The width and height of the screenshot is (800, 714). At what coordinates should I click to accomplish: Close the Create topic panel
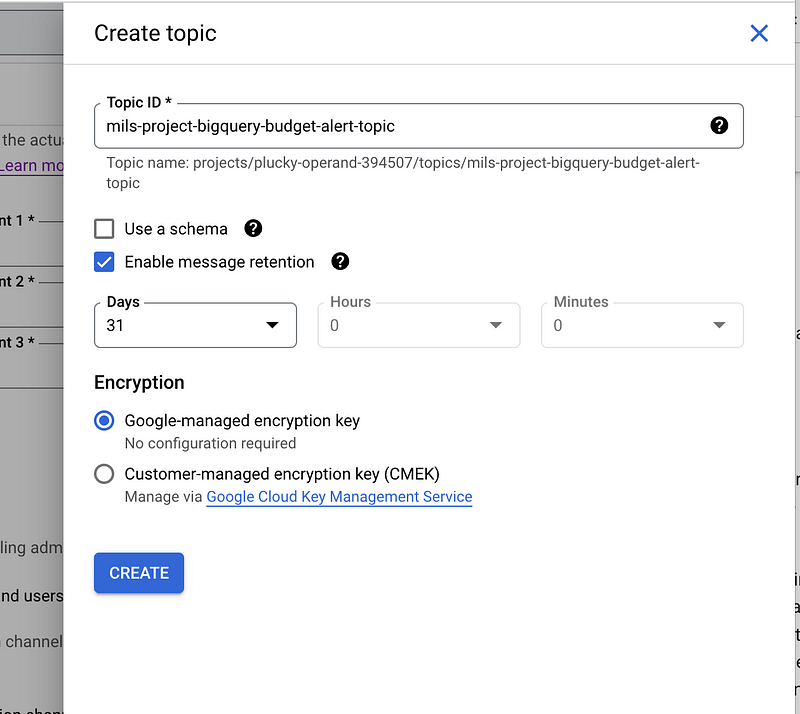(x=759, y=33)
